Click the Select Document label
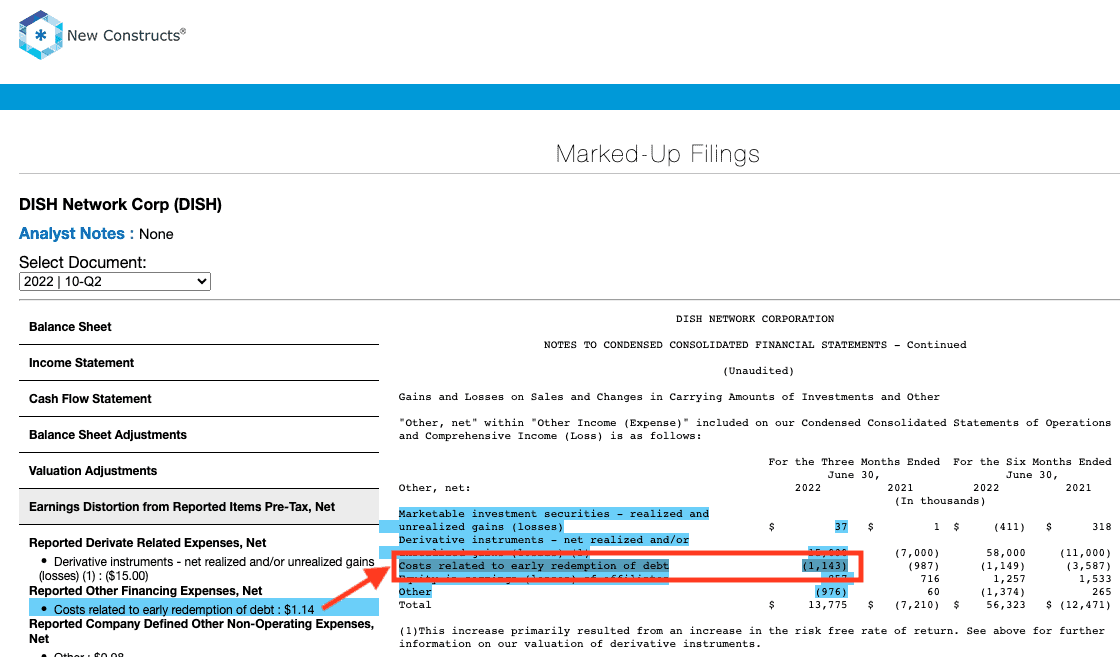This screenshot has height=657, width=1120. [x=83, y=262]
